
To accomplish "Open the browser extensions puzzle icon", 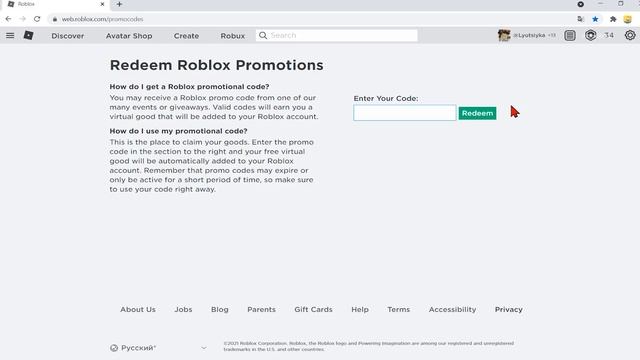I will pyautogui.click(x=613, y=19).
